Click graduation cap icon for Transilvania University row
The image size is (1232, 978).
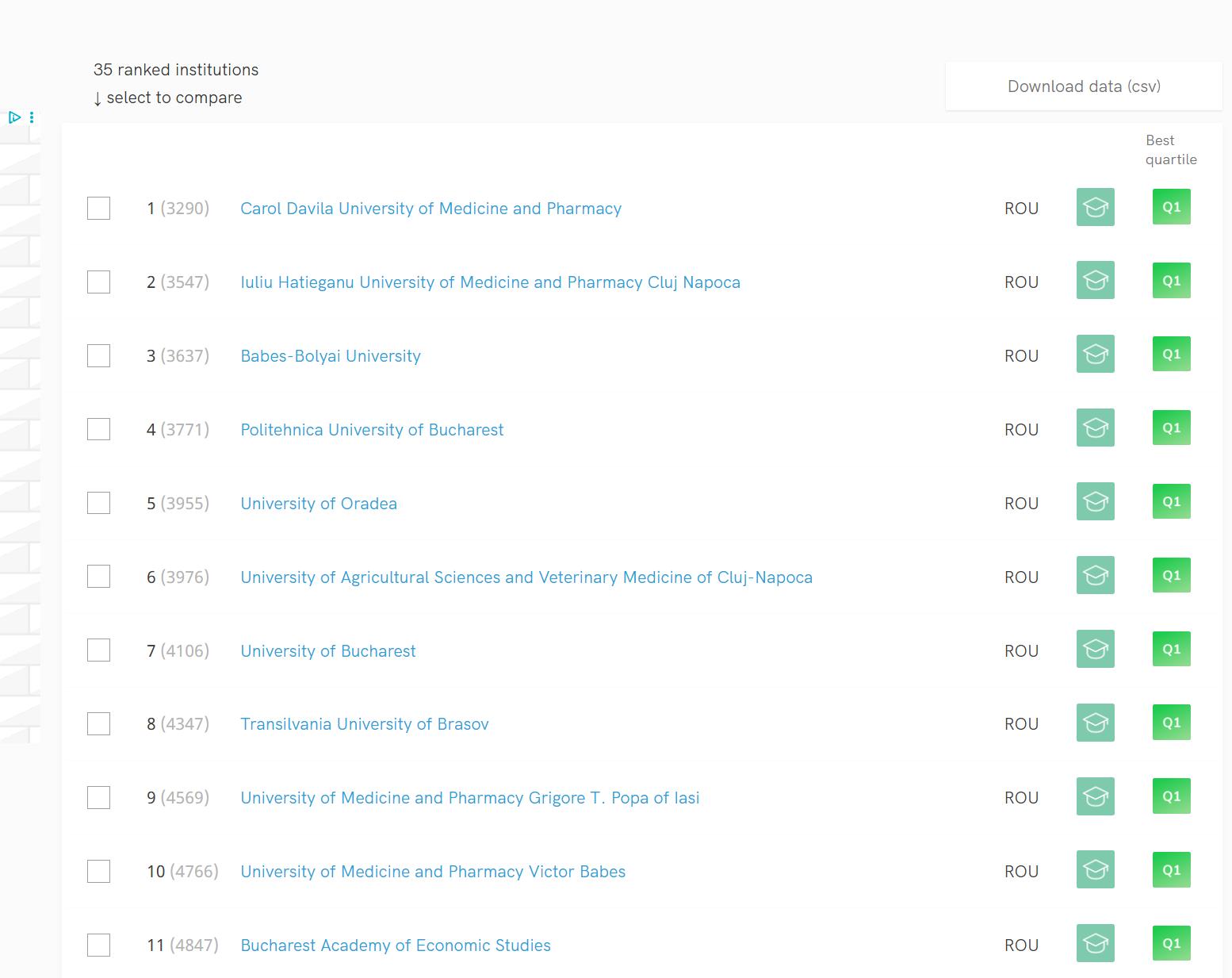[x=1095, y=723]
